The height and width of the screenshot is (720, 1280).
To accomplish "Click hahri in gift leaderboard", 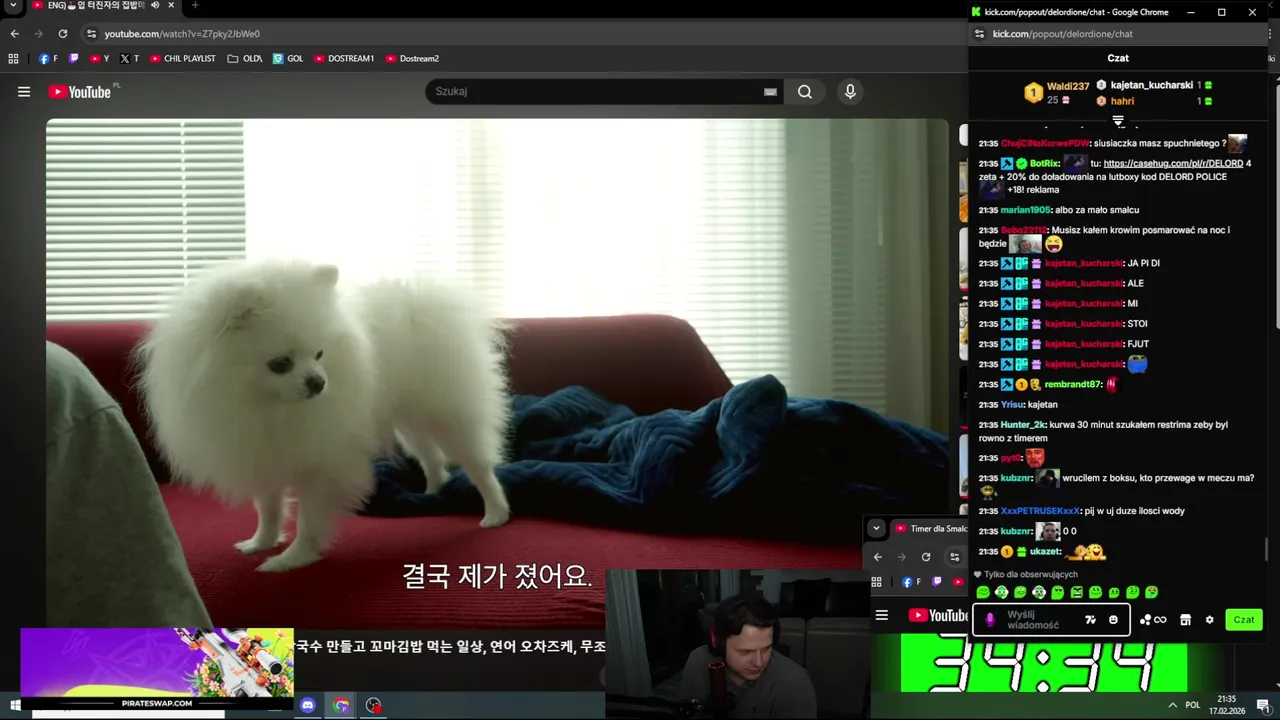I will click(x=1122, y=101).
